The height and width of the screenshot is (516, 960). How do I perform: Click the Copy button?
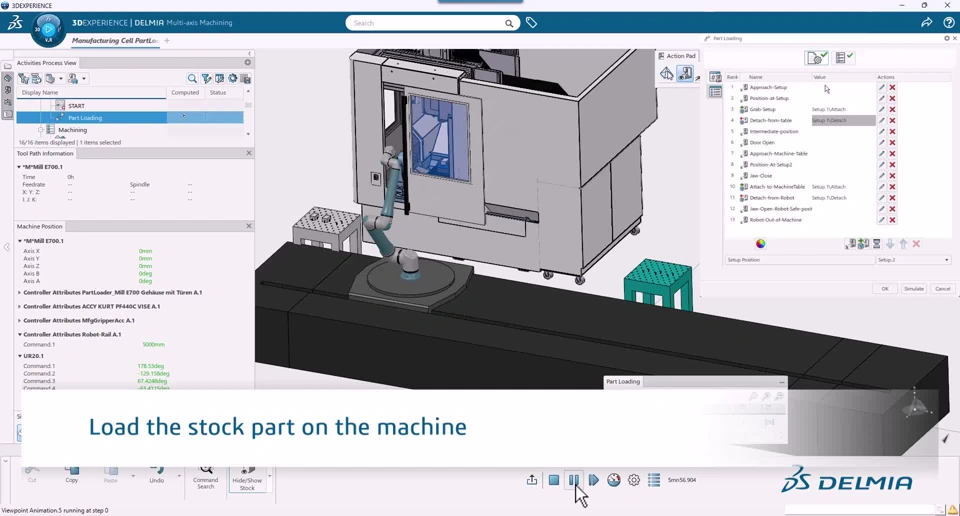(72, 476)
